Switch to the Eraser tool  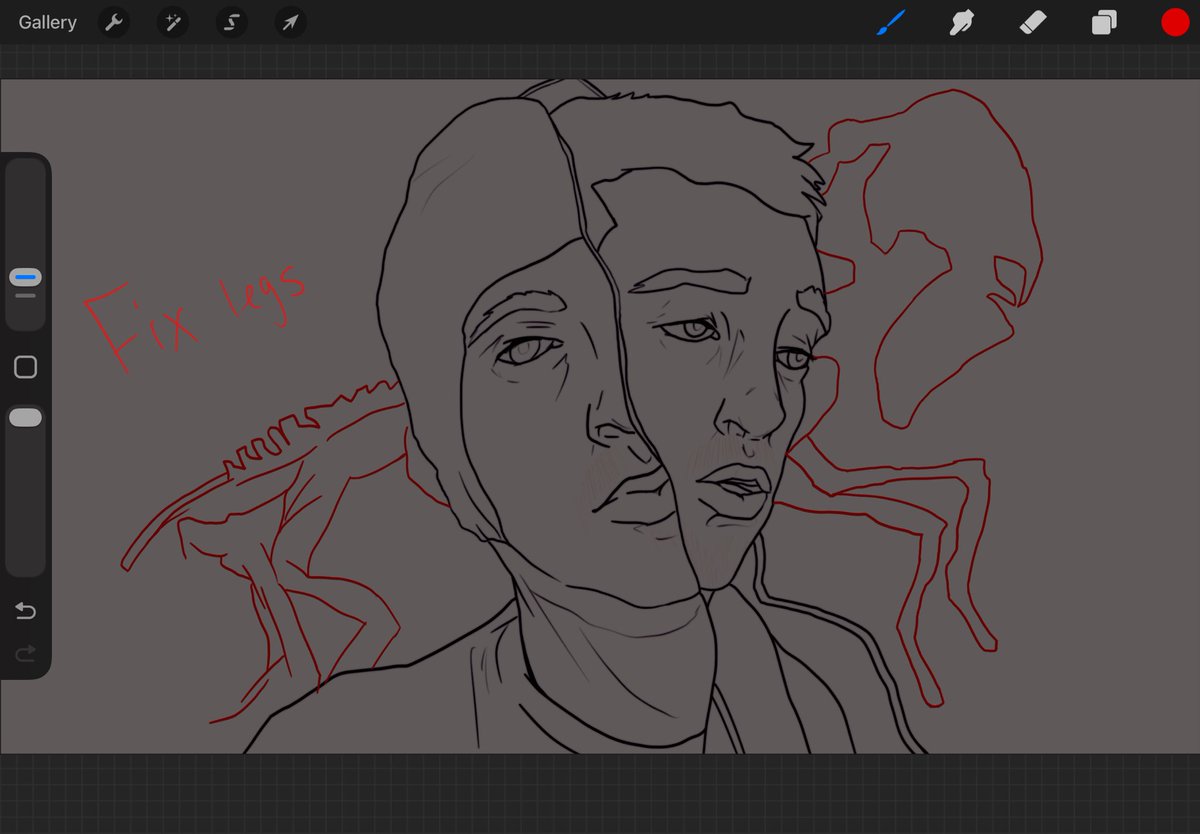click(1032, 22)
